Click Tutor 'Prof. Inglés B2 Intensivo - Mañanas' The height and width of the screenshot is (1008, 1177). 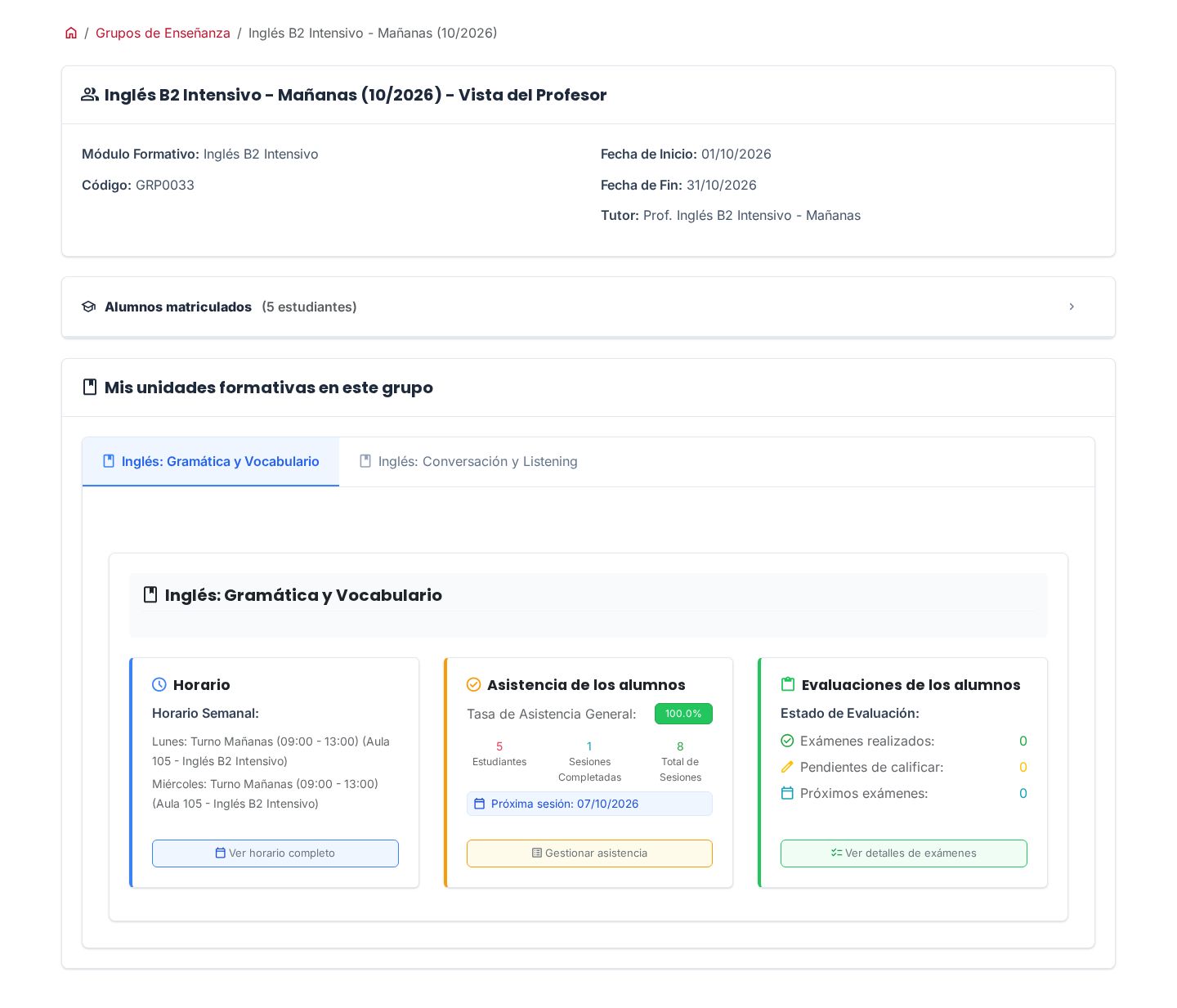[x=752, y=215]
